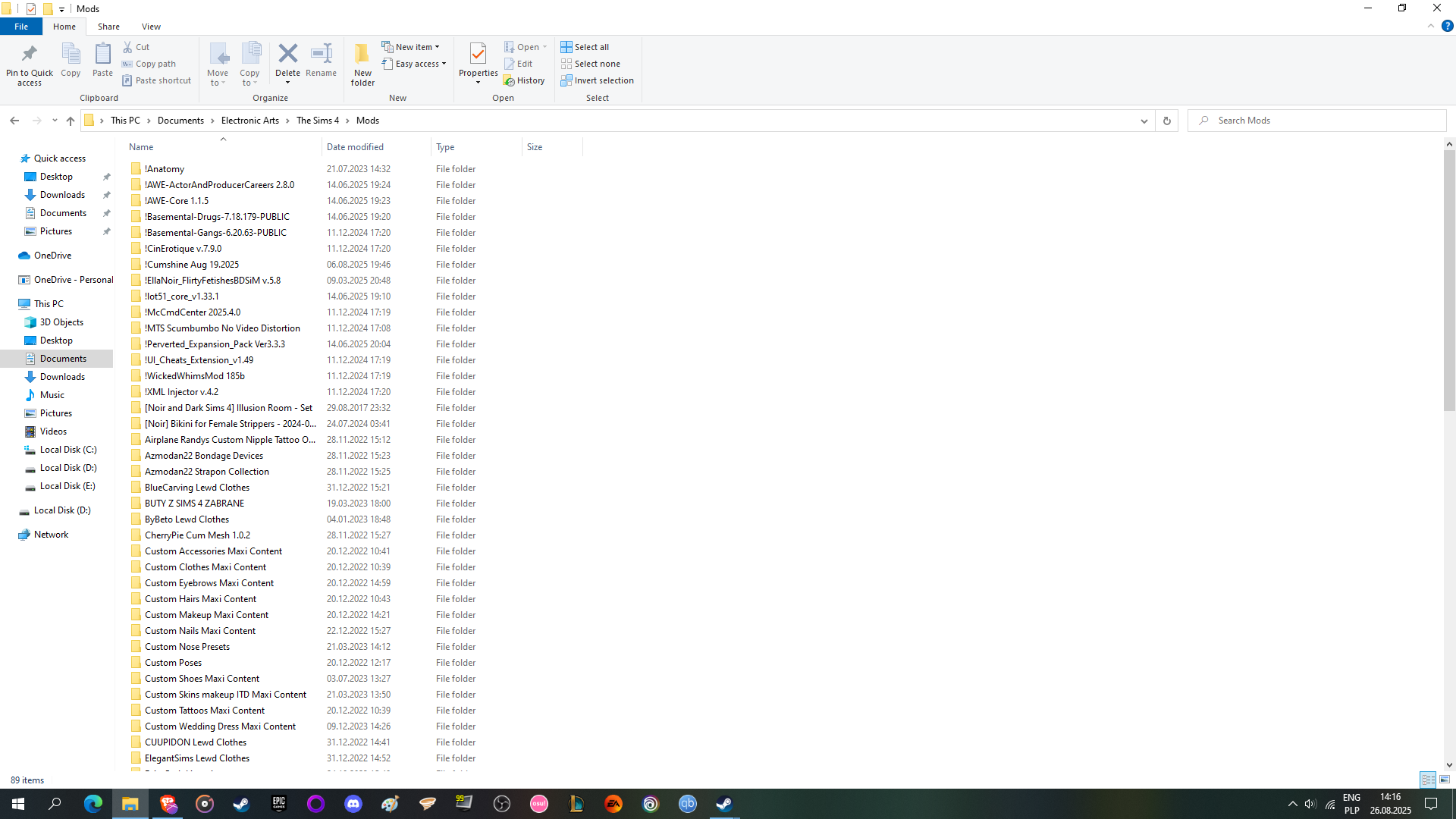
Task: Click Select all in the ribbon
Action: [x=585, y=47]
